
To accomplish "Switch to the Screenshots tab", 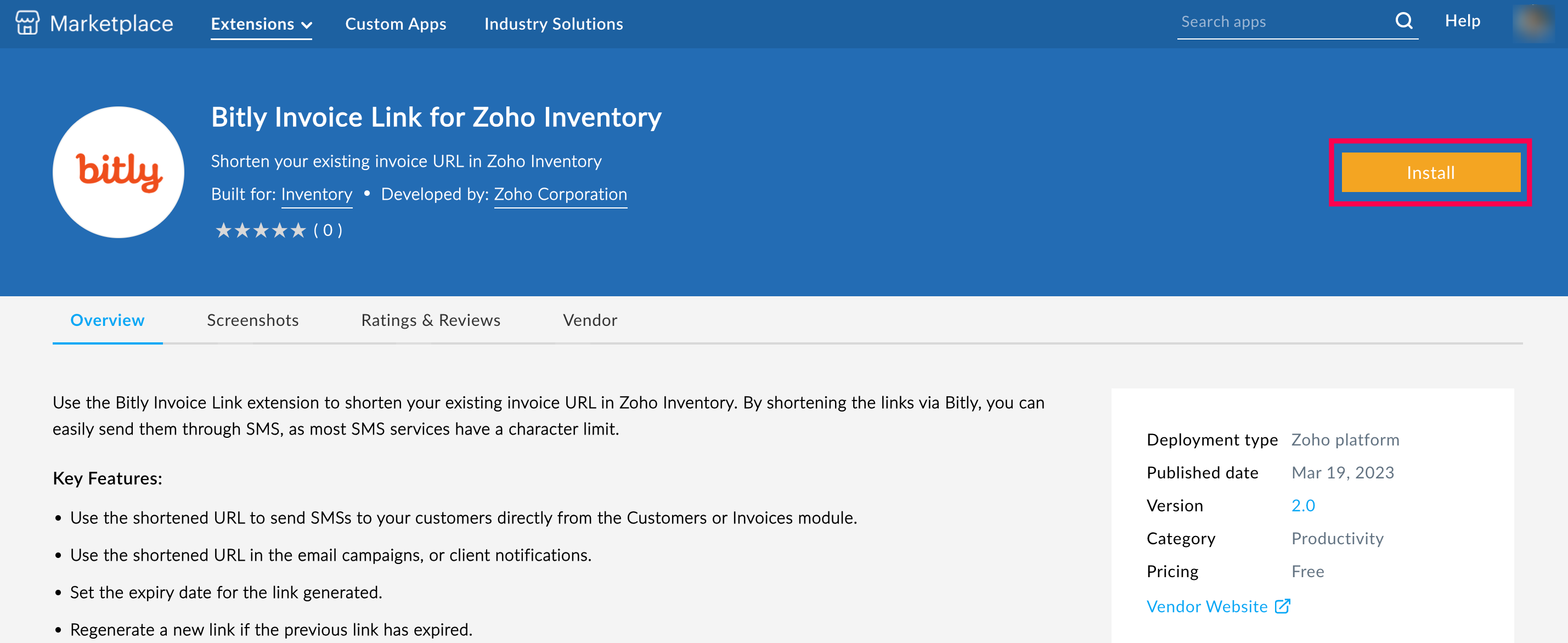I will click(252, 320).
